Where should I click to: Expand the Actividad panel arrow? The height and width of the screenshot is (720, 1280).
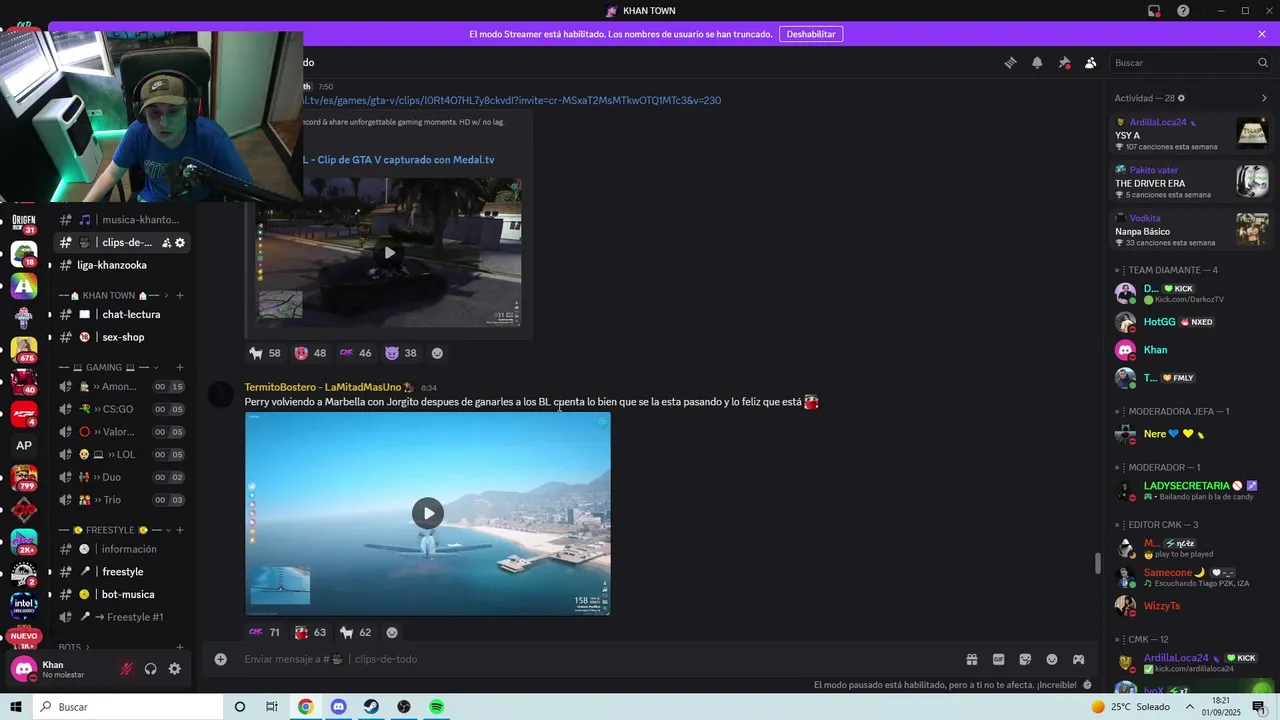click(1264, 98)
